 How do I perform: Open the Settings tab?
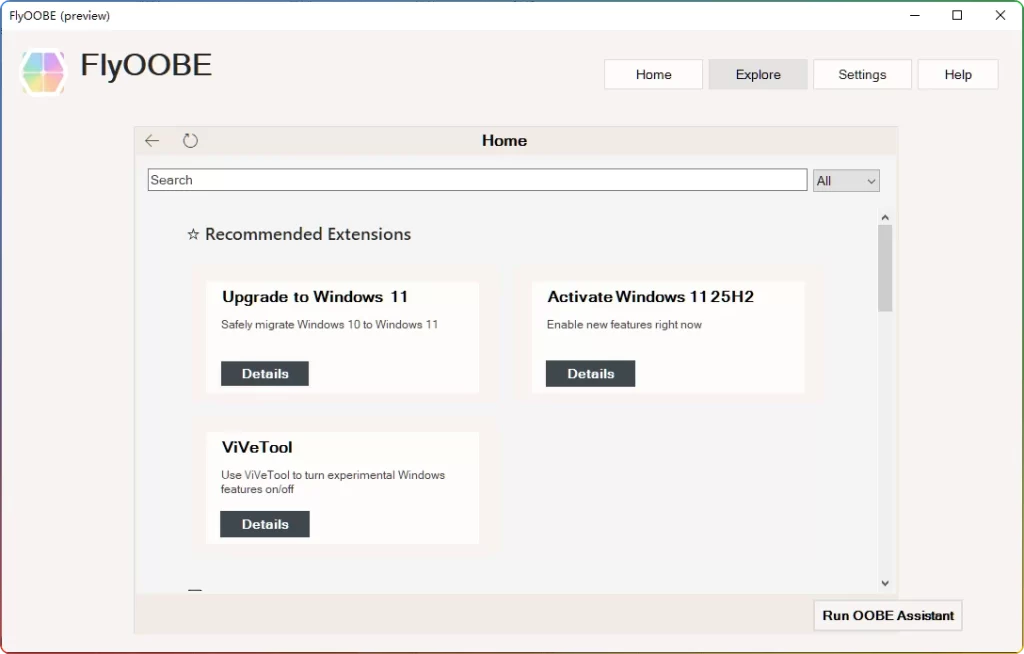(x=862, y=73)
